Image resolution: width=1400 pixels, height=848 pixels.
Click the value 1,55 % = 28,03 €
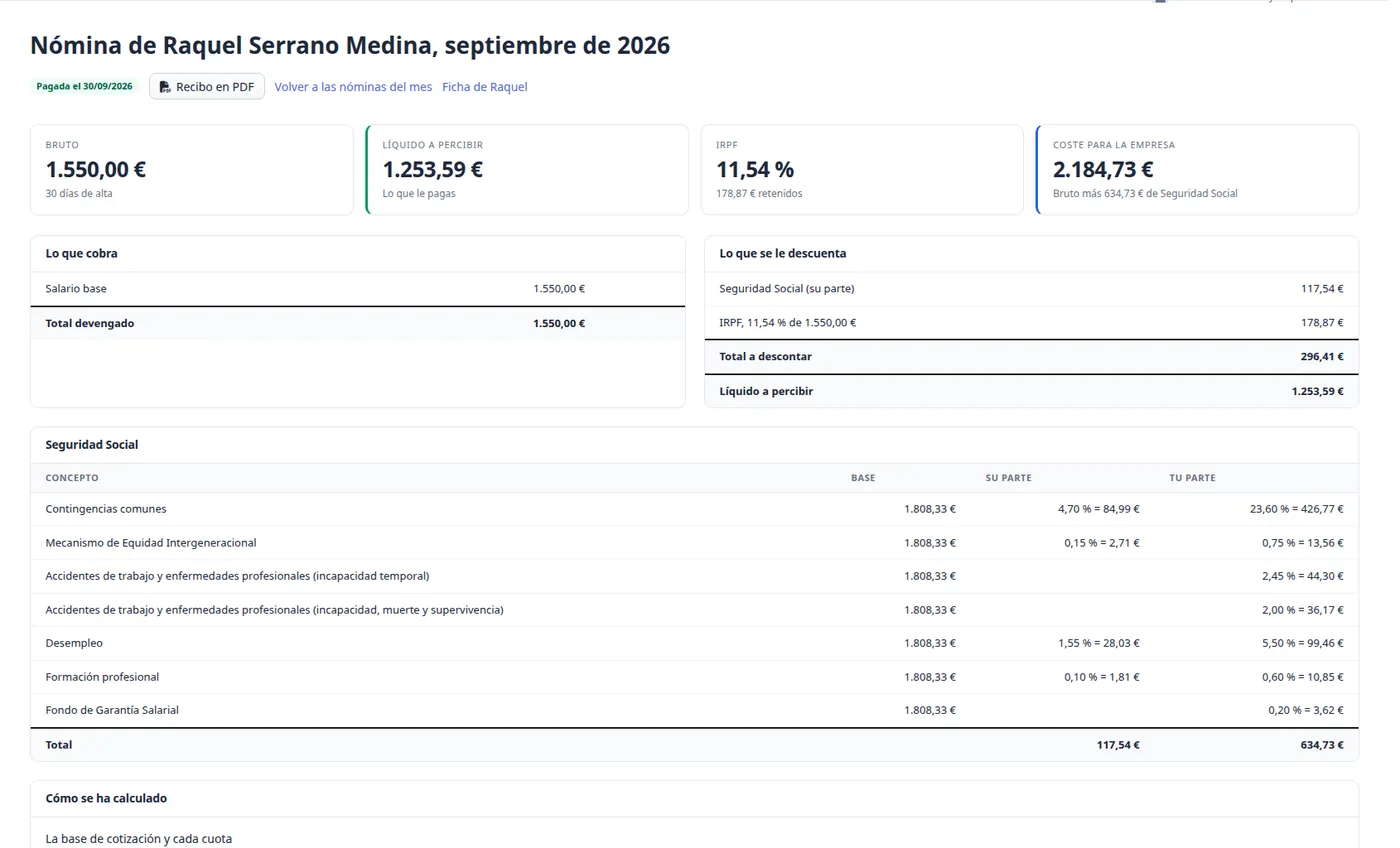(x=1099, y=643)
